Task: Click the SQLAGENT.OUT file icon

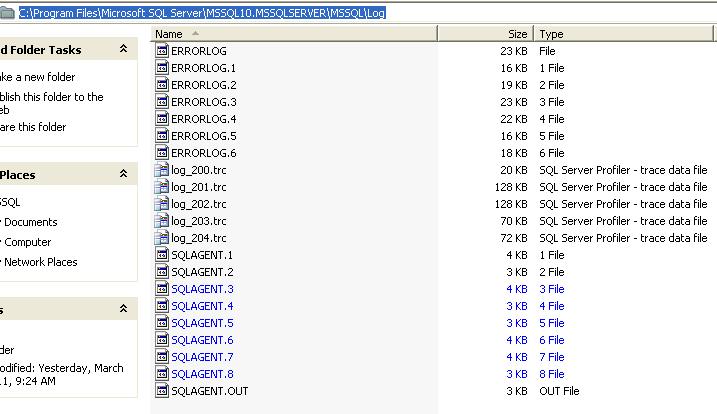Action: click(x=162, y=391)
